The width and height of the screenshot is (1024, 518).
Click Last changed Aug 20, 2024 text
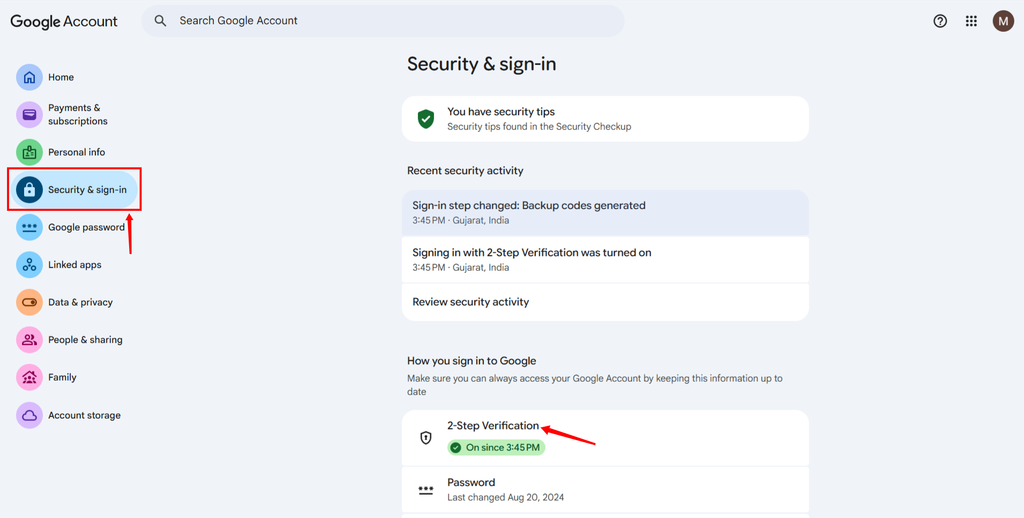(x=505, y=497)
